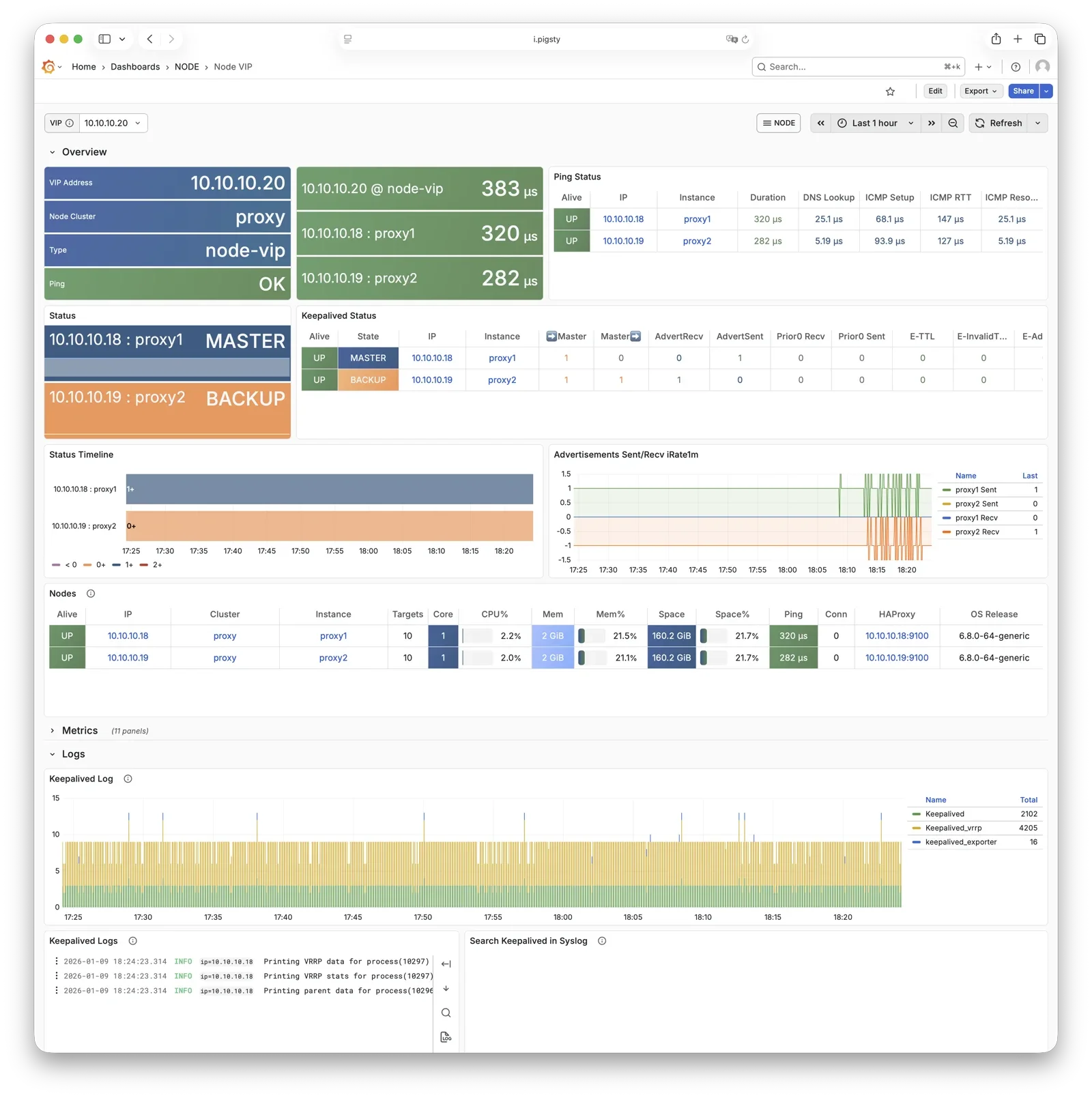The image size is (1092, 1098).
Task: Click the Search input field
Action: pos(853,67)
